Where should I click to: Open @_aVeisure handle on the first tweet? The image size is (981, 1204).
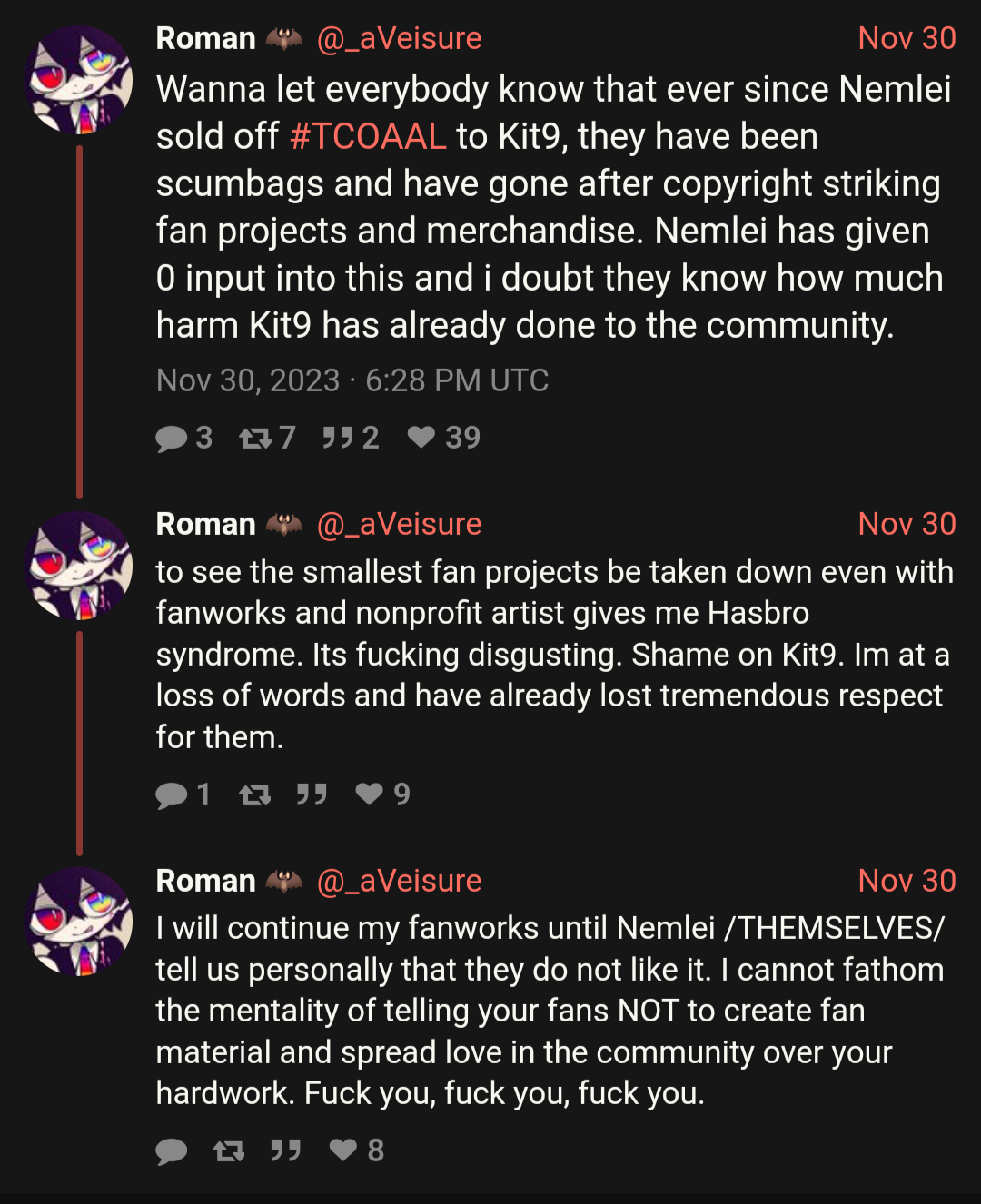(399, 38)
